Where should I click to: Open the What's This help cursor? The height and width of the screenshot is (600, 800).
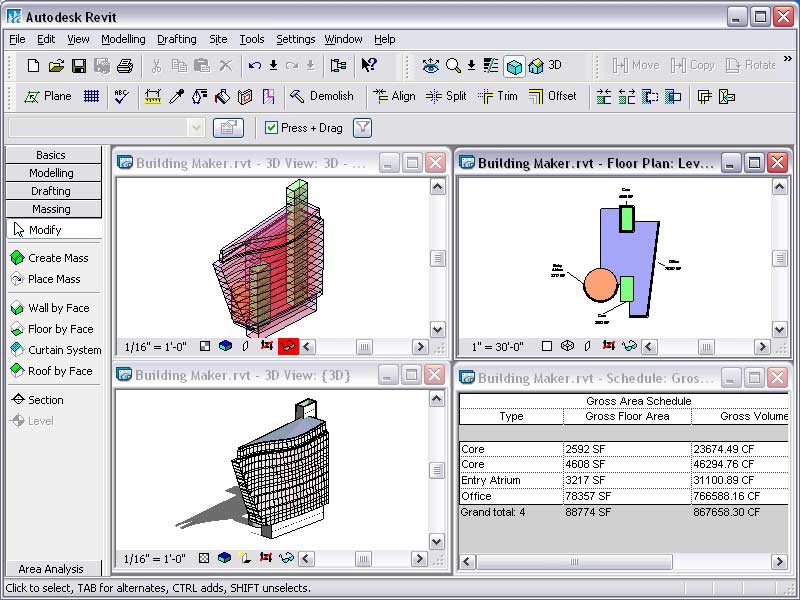tap(368, 65)
